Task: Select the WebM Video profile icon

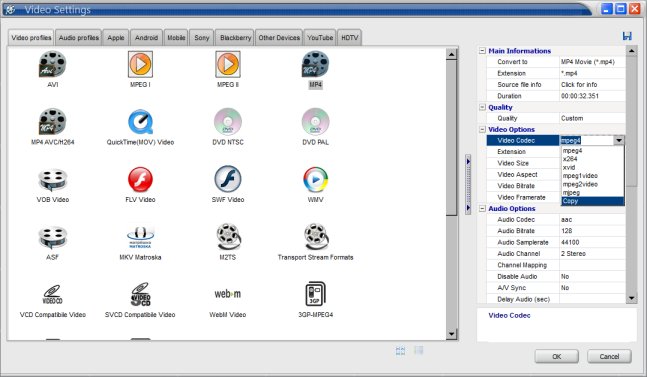Action: click(228, 294)
